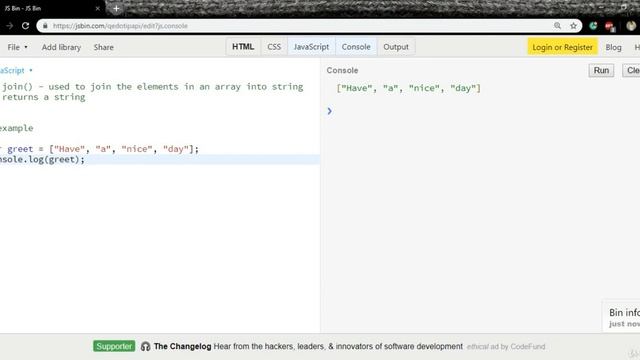
Task: Click the red extension icon
Action: [609, 26]
